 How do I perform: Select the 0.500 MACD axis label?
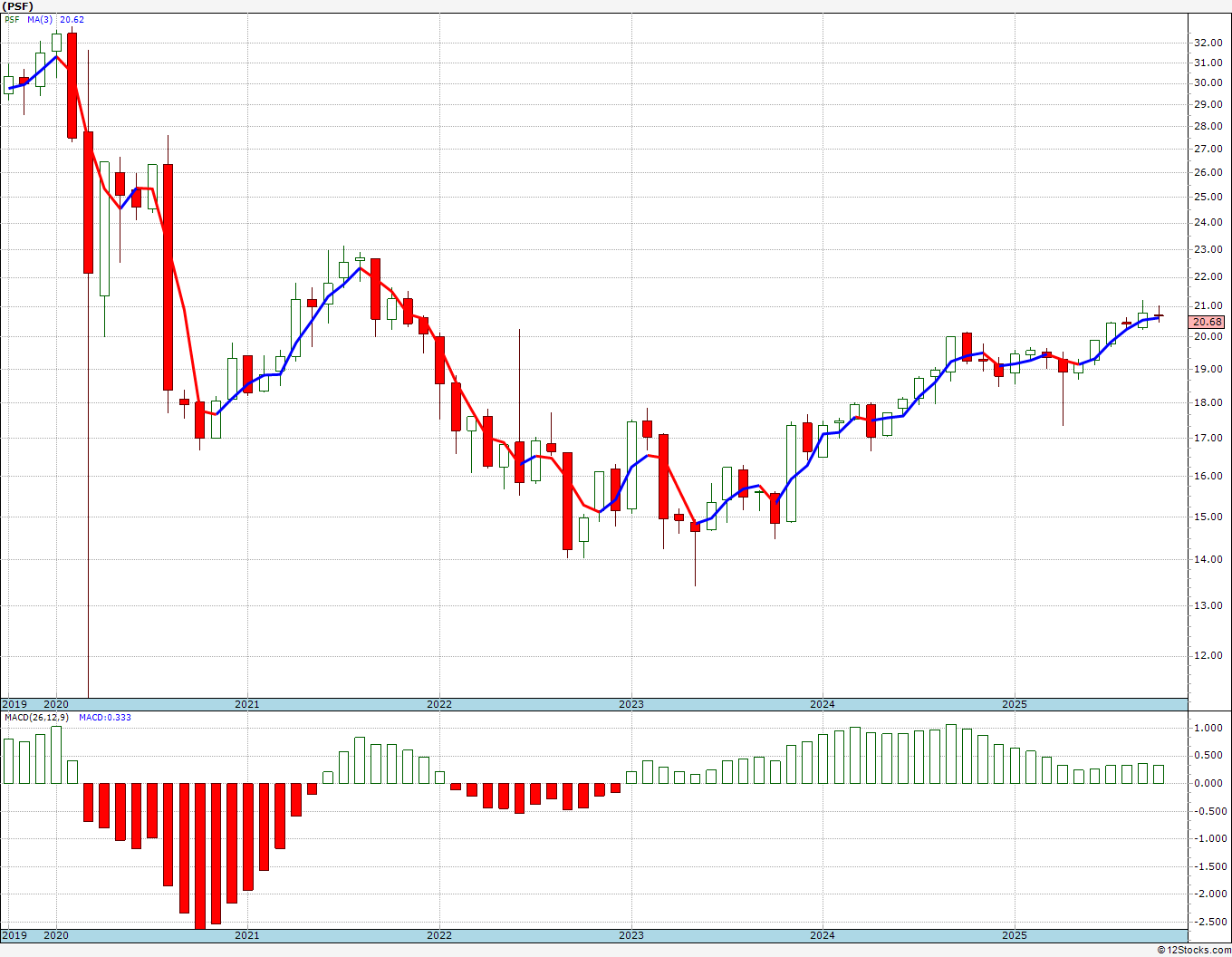[1209, 755]
